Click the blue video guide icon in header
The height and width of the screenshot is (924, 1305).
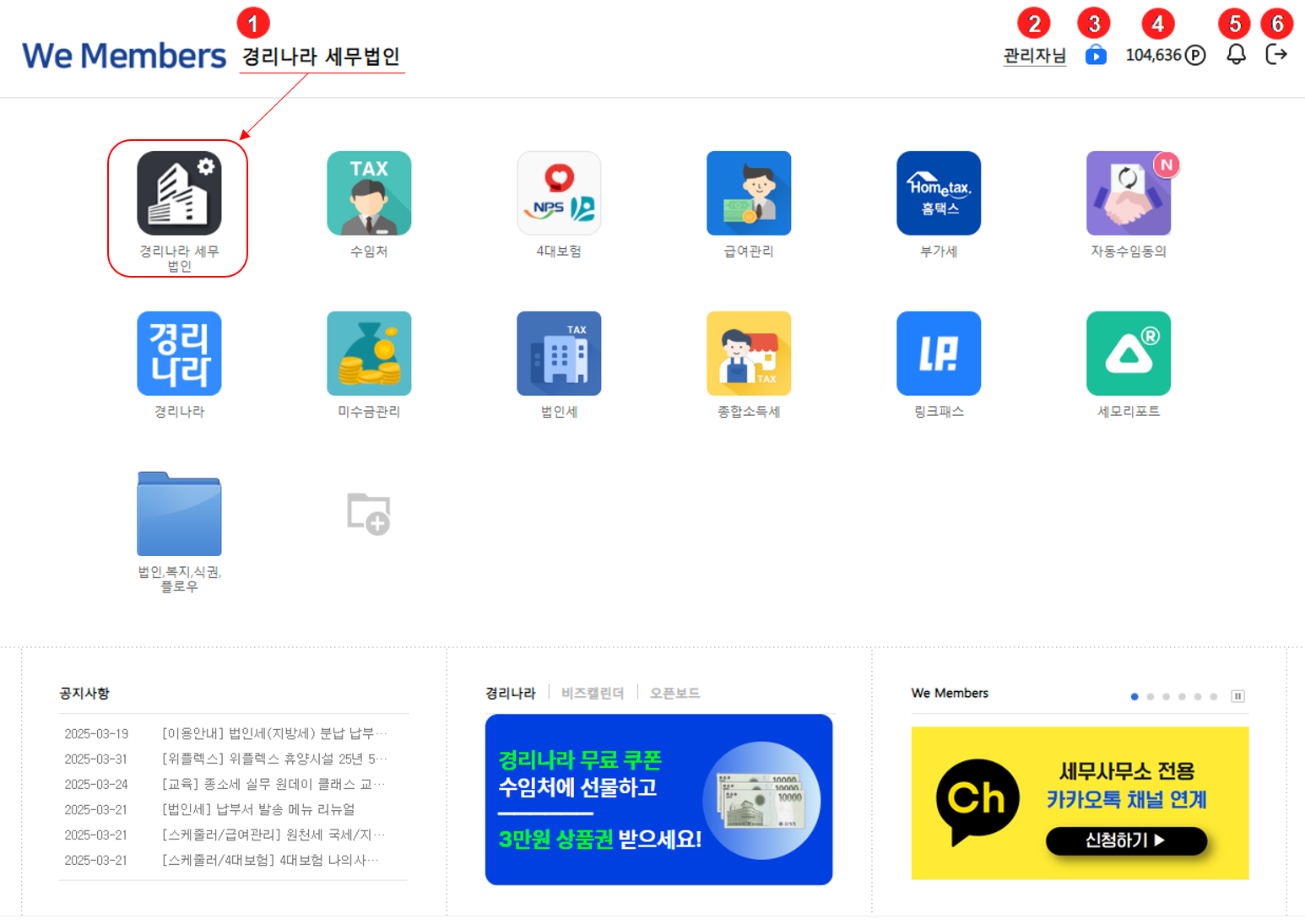click(1096, 55)
